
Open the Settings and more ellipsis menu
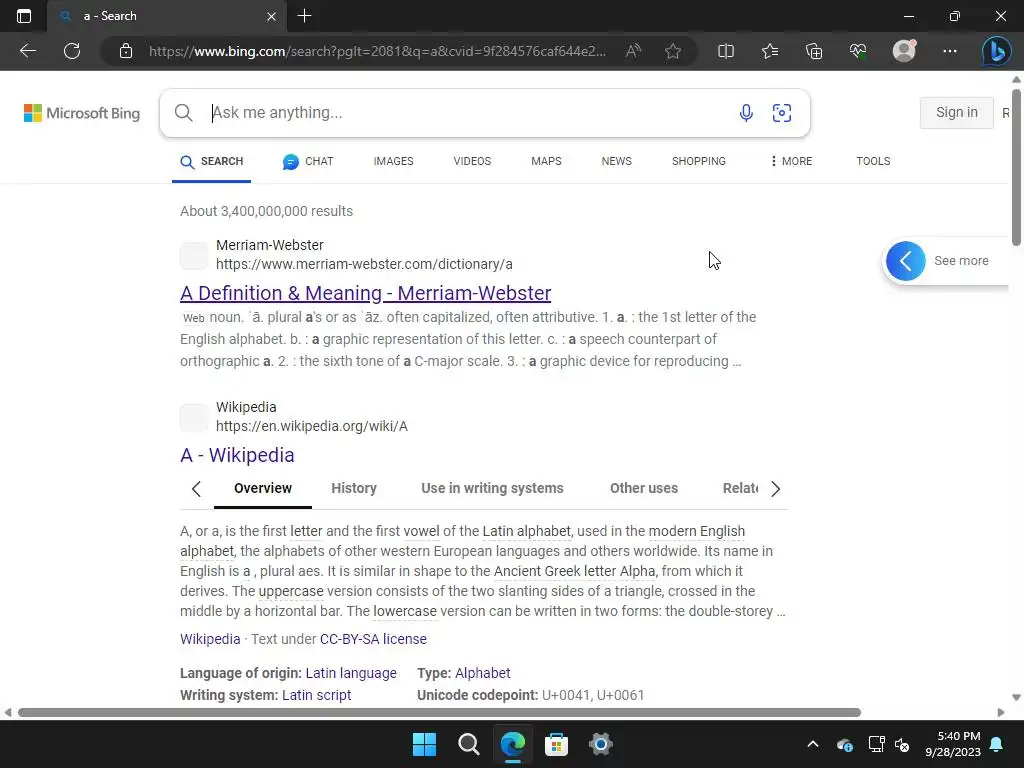tap(950, 51)
